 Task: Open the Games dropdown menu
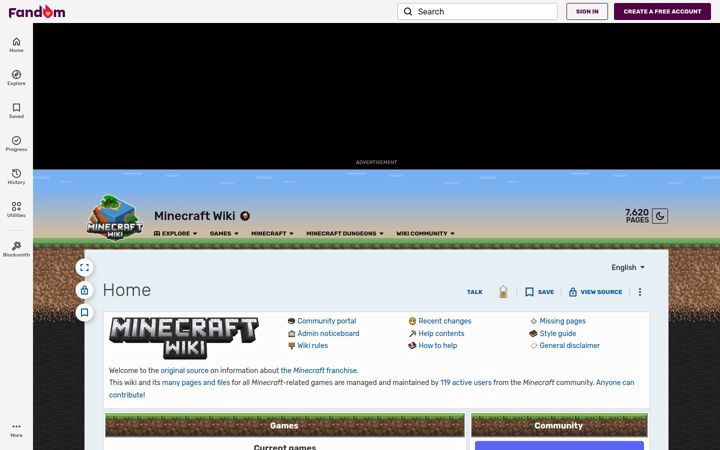[224, 233]
